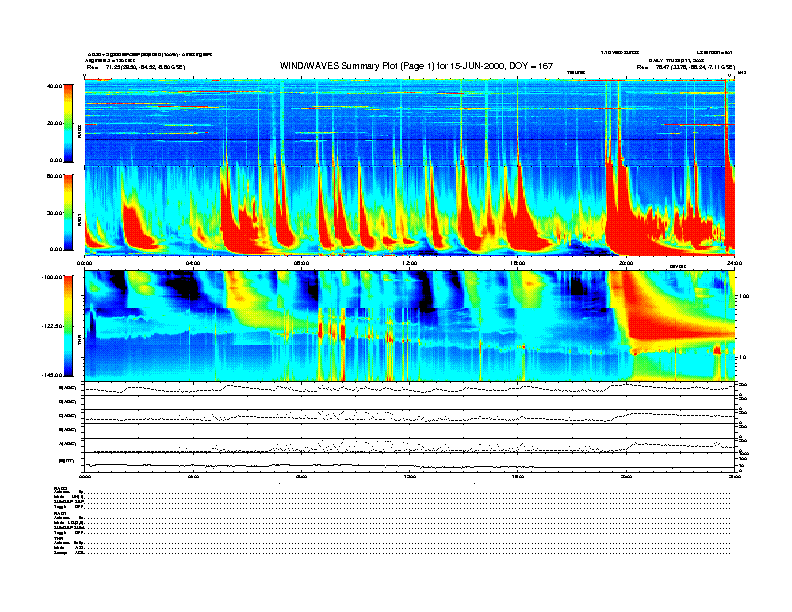Click 24:00 tick label under RAD1 spectrogram
This screenshot has width=792, height=612.
(734, 263)
